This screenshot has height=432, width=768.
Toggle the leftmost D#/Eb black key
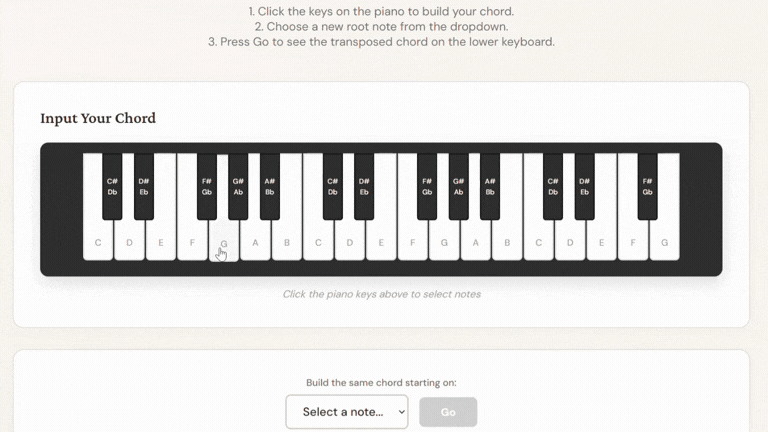(x=144, y=187)
